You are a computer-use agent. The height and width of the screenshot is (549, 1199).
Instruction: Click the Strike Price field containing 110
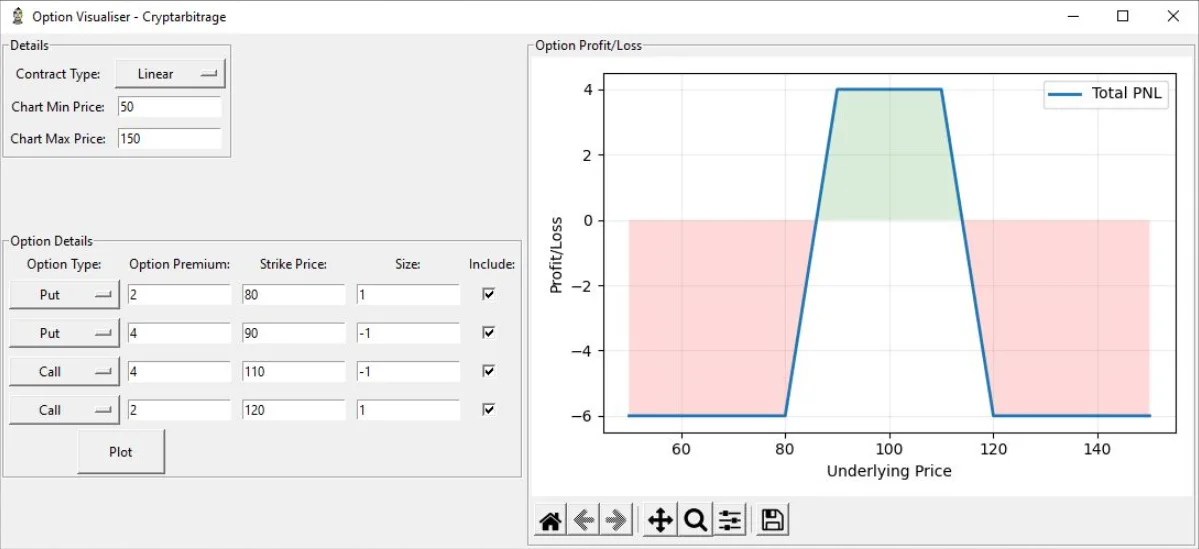tap(294, 372)
